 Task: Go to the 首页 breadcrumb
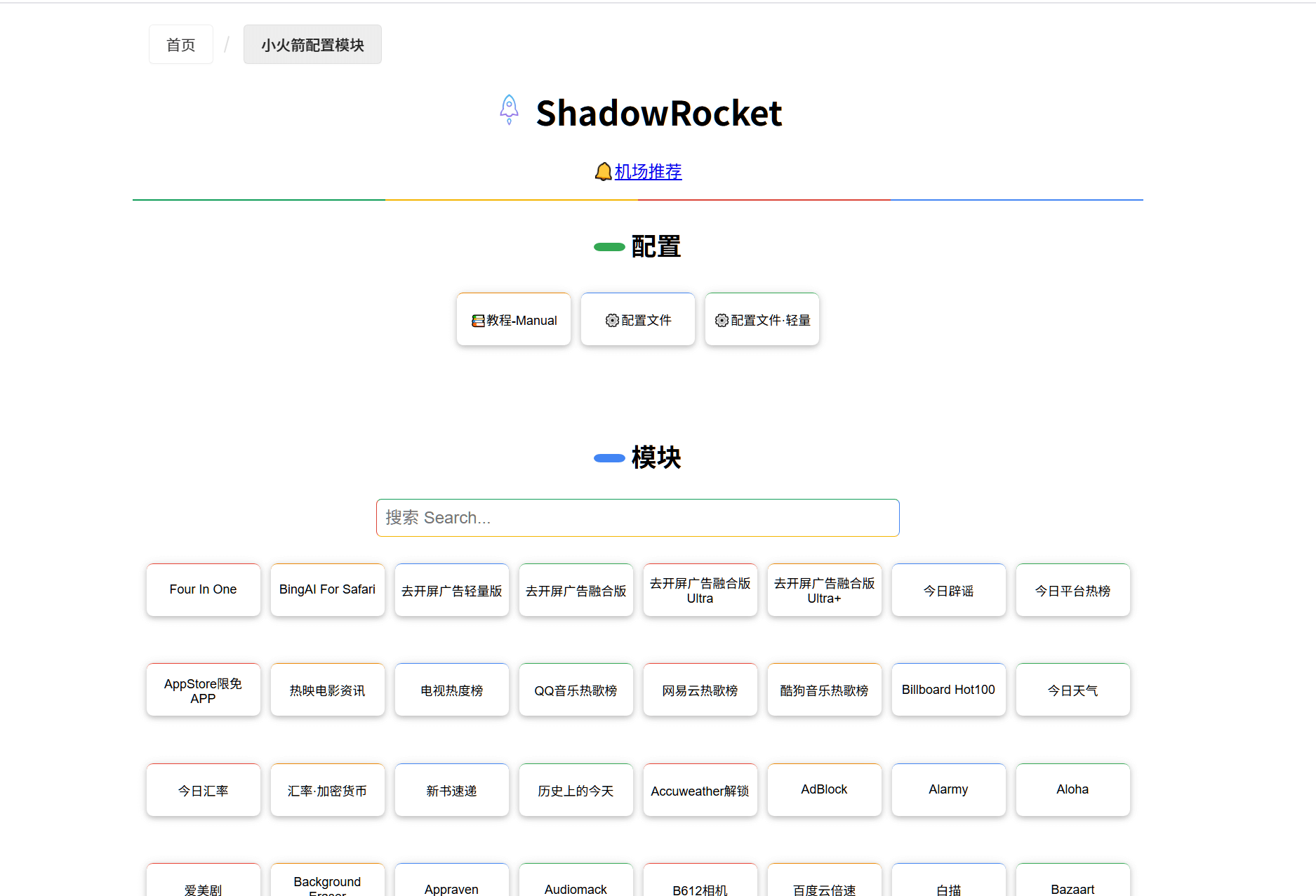[x=181, y=45]
